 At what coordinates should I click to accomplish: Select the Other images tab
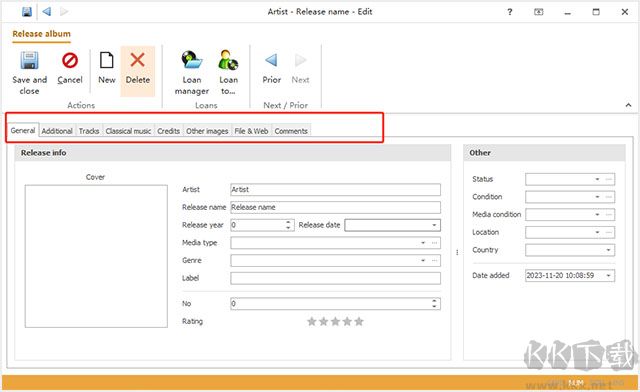pyautogui.click(x=207, y=131)
